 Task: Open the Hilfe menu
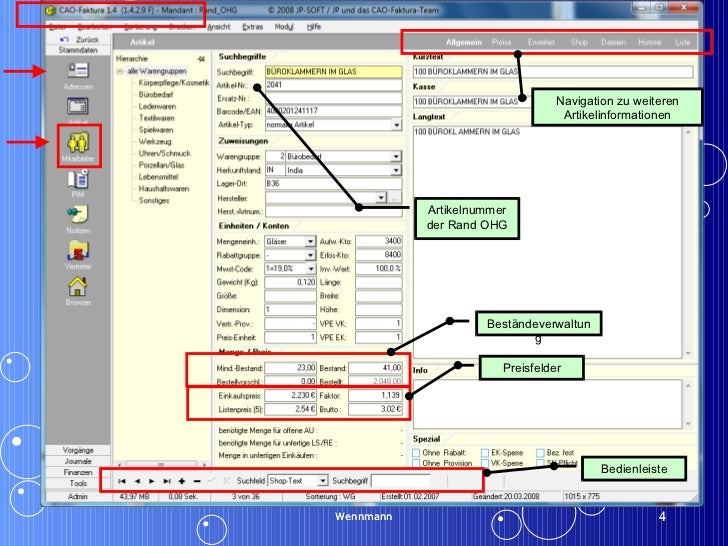coord(314,27)
